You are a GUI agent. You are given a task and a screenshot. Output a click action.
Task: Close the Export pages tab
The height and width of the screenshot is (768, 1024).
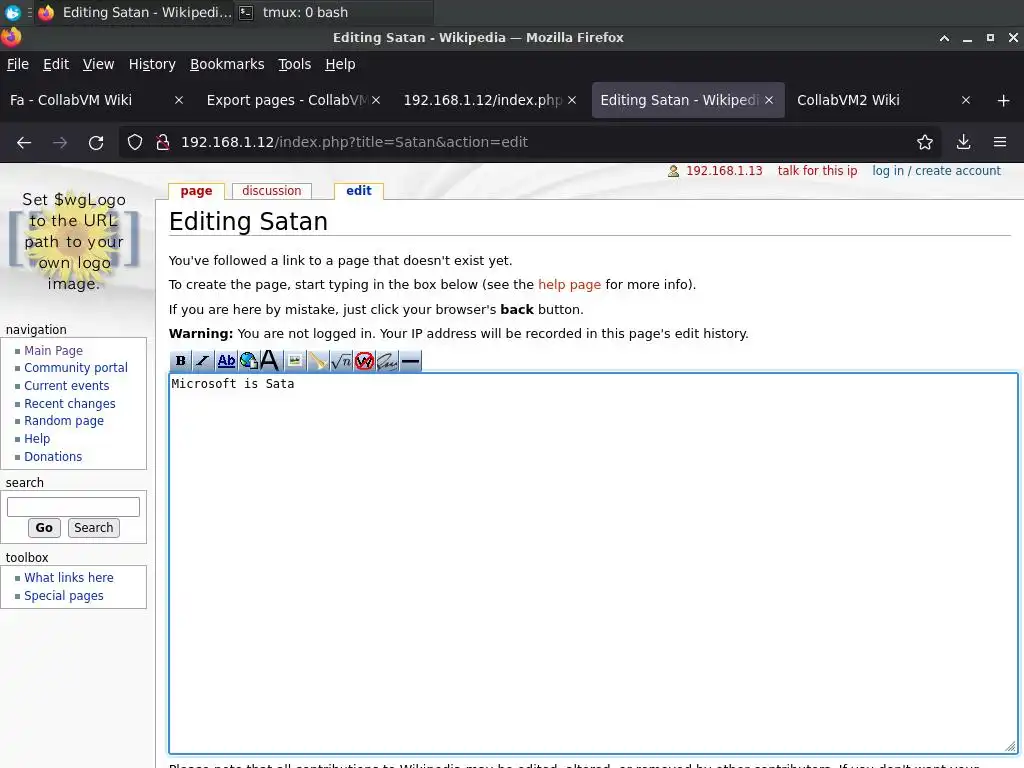pos(376,101)
